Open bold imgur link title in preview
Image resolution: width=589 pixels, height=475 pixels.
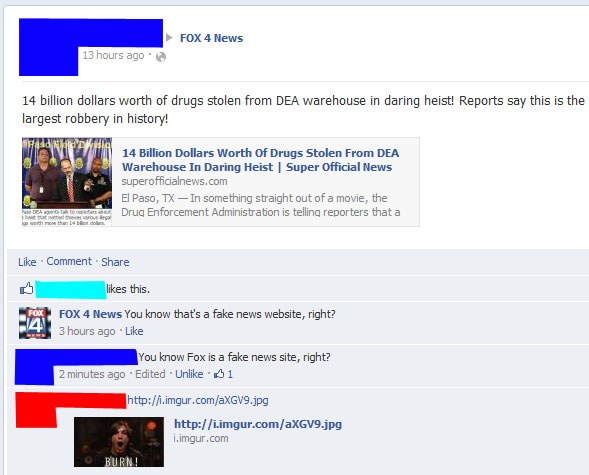(x=258, y=424)
